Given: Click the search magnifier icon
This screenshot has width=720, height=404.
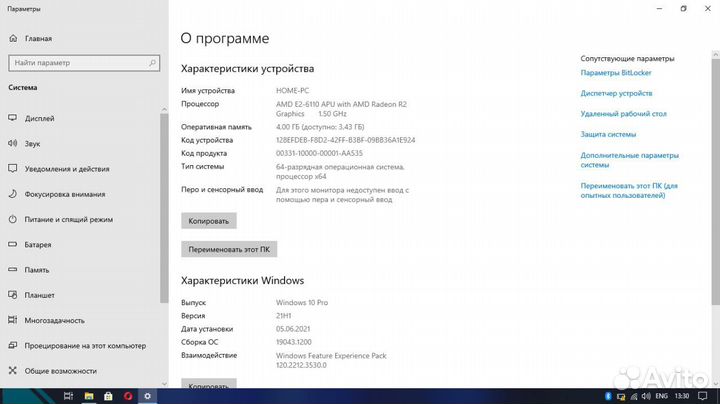Looking at the screenshot, I should click(x=152, y=63).
